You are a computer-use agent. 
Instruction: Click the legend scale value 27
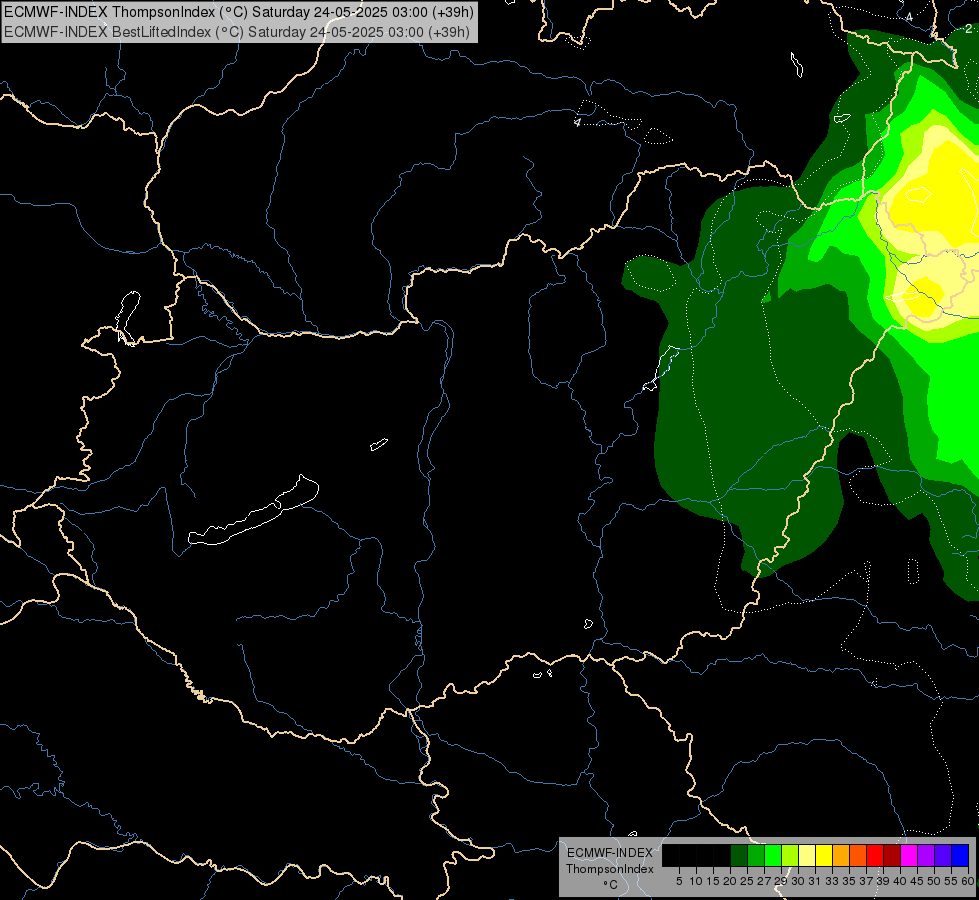coord(764,881)
